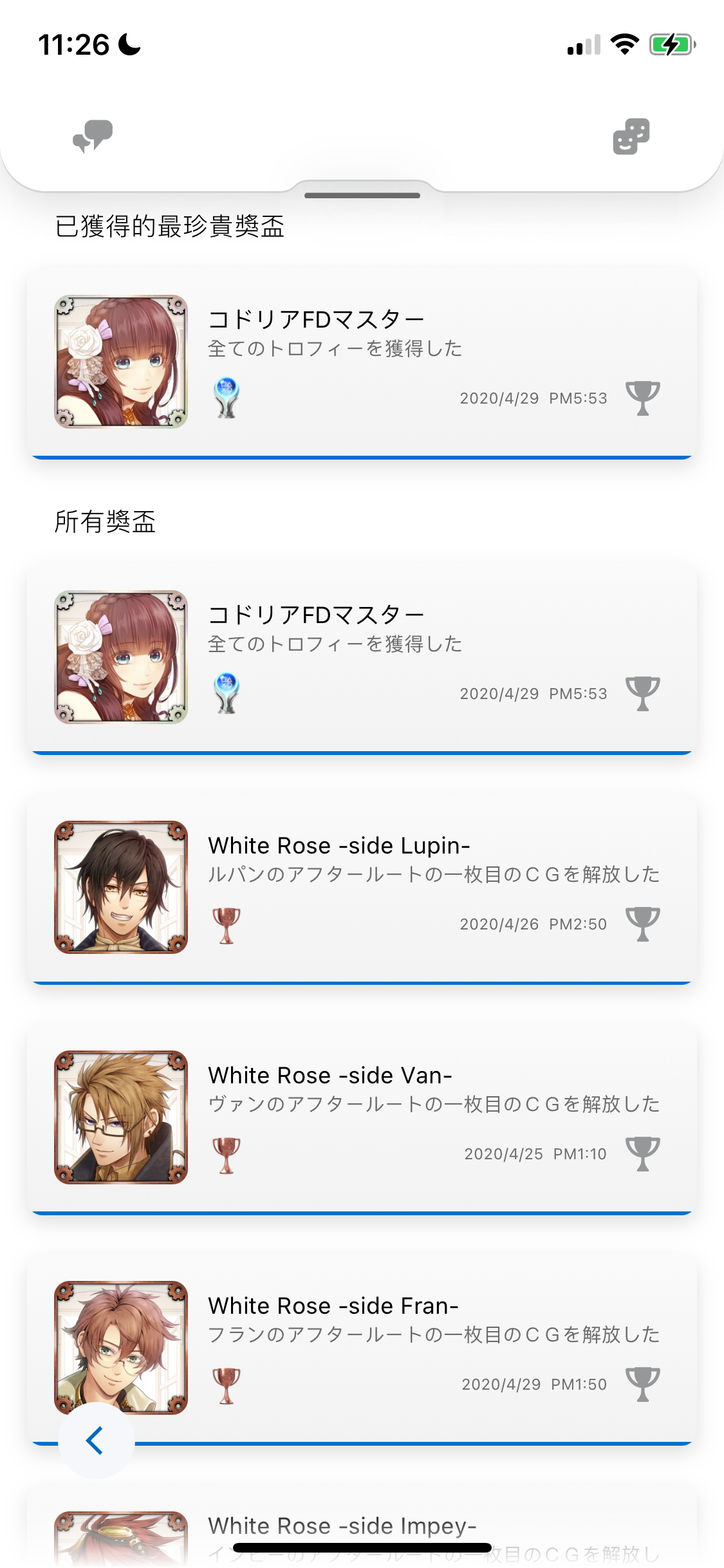
Task: Click bronze trophy icon under White Rose -side Van-
Action: tap(227, 1155)
